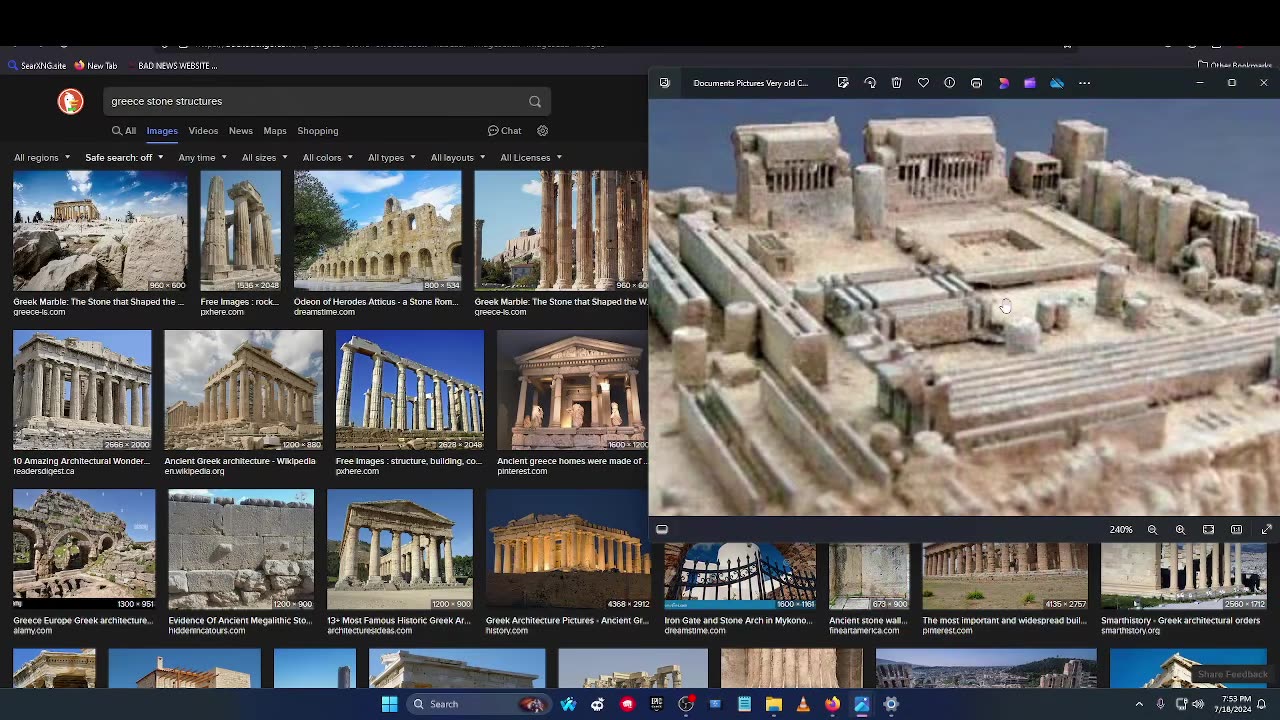Click the OneDrive cloud icon in Photos

tap(1057, 83)
